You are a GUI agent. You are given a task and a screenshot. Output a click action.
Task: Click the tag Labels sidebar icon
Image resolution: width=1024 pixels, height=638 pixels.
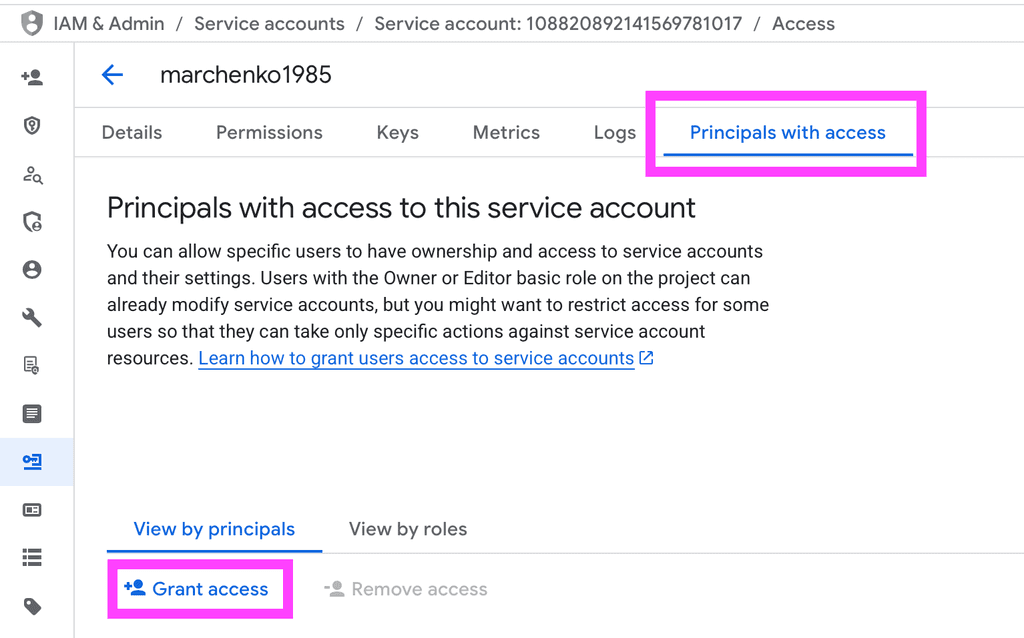(32, 605)
